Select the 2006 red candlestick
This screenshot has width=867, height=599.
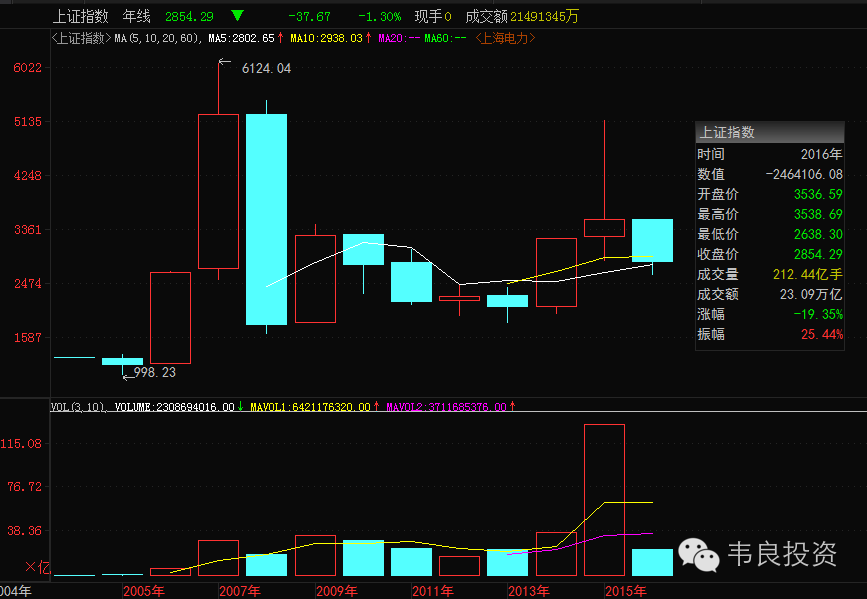(x=170, y=317)
